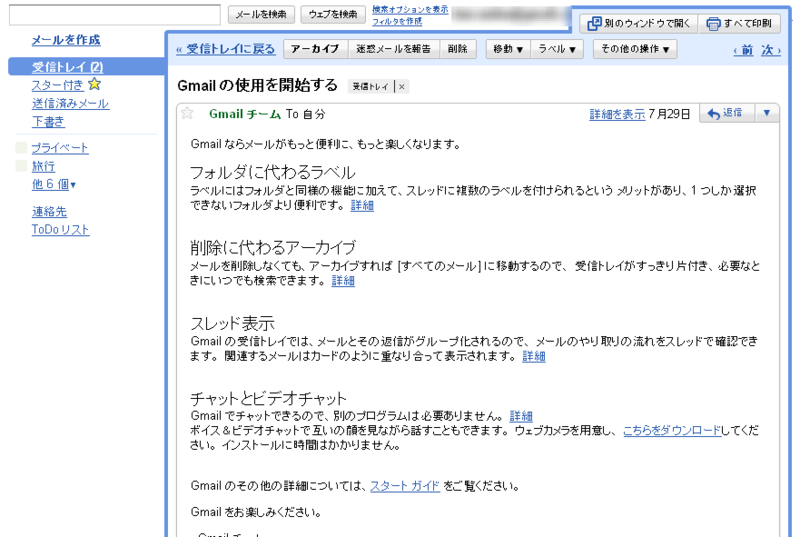This screenshot has width=800, height=537.
Task: Click the 受信トレイ label tag on subject
Action: (x=370, y=87)
